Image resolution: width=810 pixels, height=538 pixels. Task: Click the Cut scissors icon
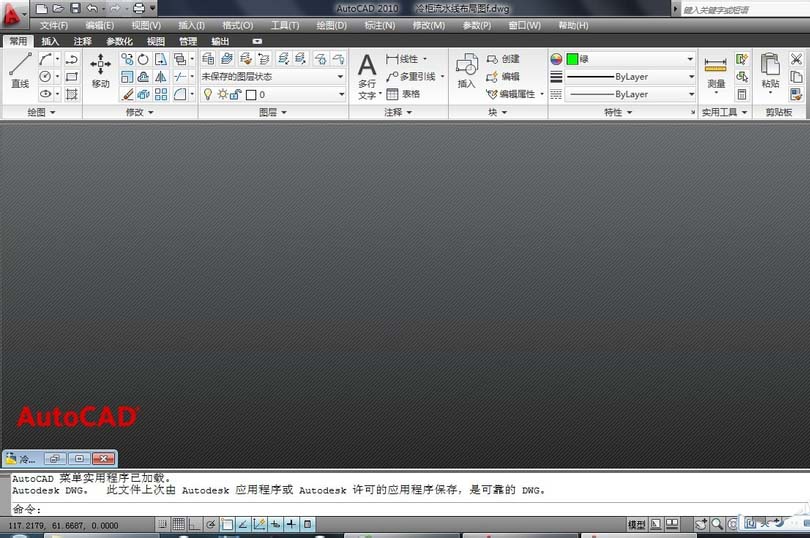point(796,59)
